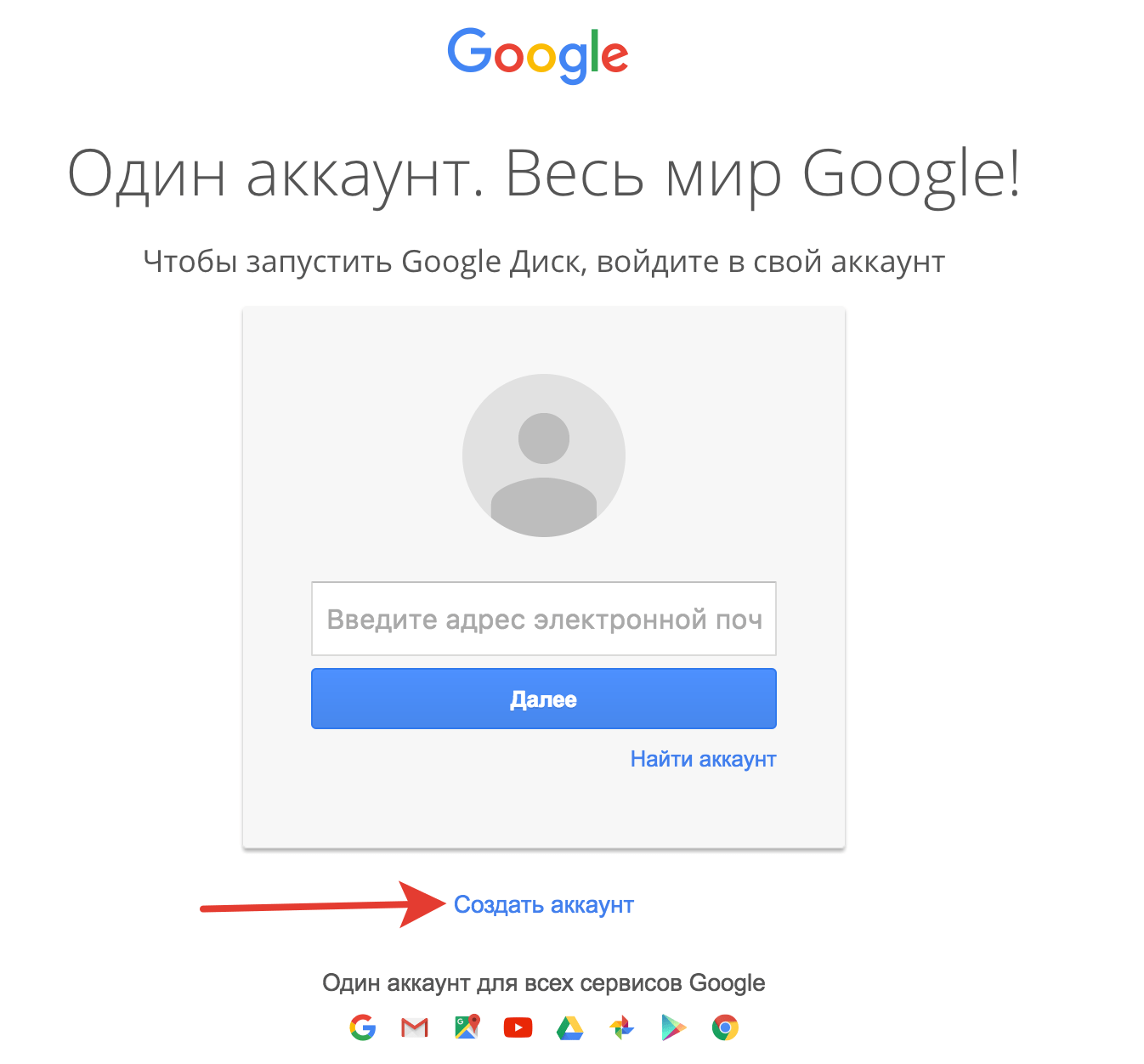Image resolution: width=1144 pixels, height=1064 pixels.
Task: Click the Google Play store icon
Action: (674, 1027)
